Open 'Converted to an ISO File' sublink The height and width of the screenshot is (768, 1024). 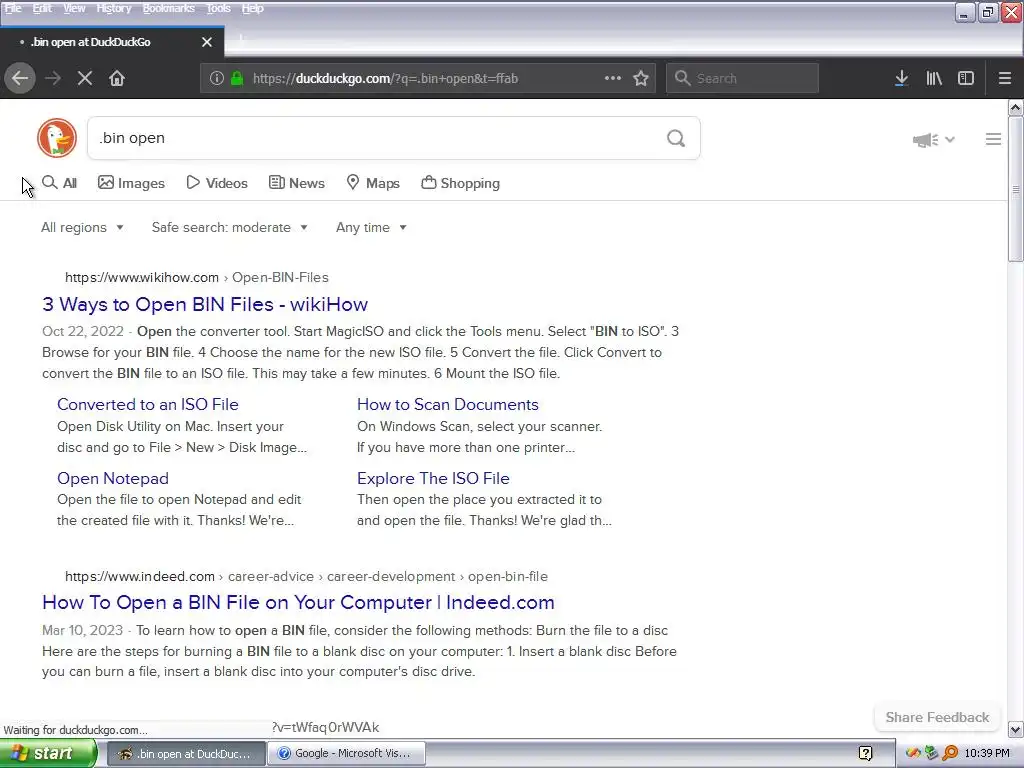[x=148, y=404]
